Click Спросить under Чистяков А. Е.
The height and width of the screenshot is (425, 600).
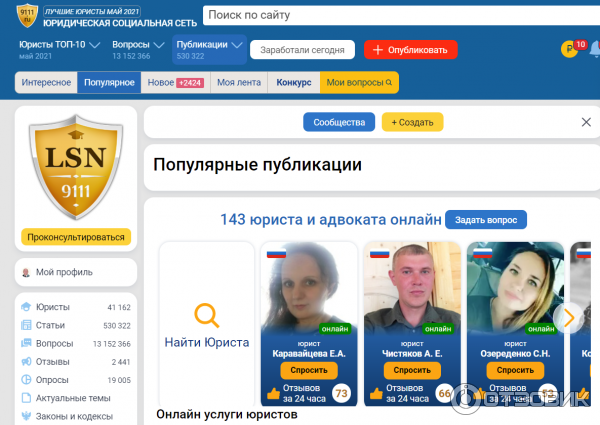[412, 370]
